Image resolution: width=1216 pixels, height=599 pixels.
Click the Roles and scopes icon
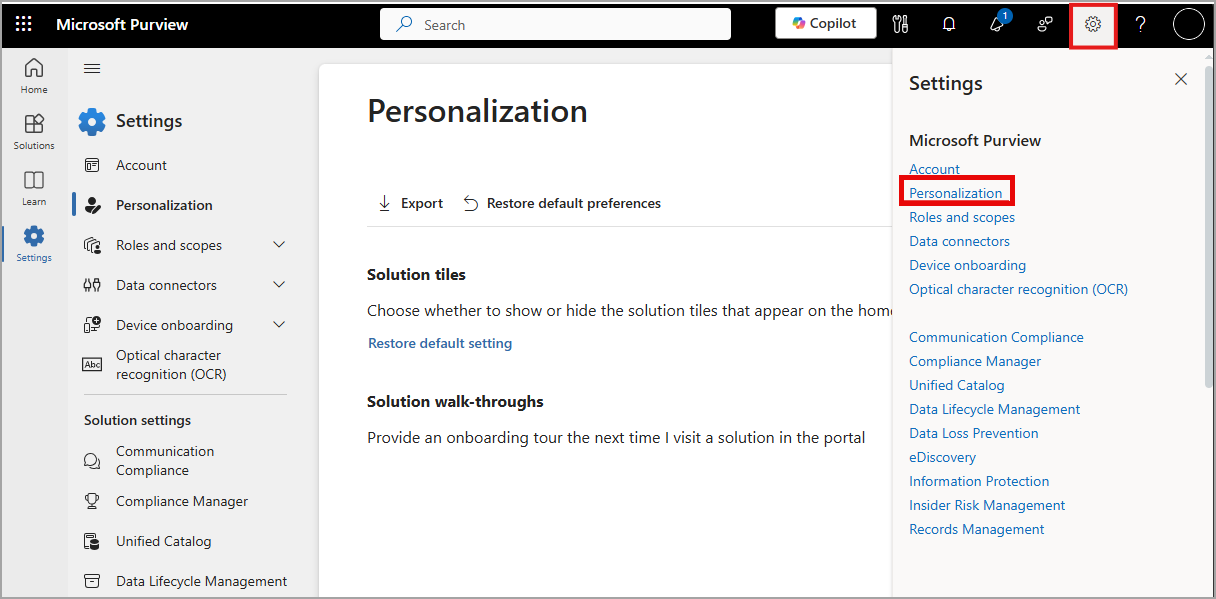[92, 245]
